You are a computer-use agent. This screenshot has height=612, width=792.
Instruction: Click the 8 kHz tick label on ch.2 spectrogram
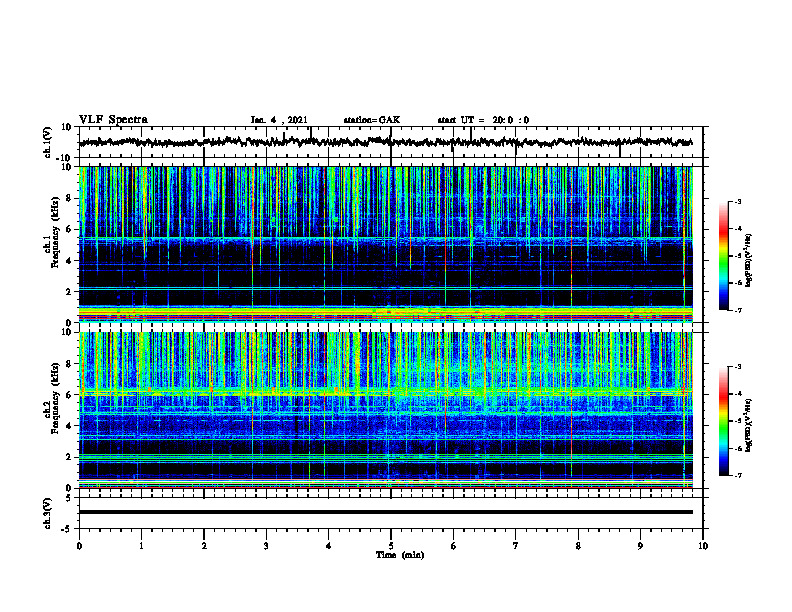[x=70, y=364]
